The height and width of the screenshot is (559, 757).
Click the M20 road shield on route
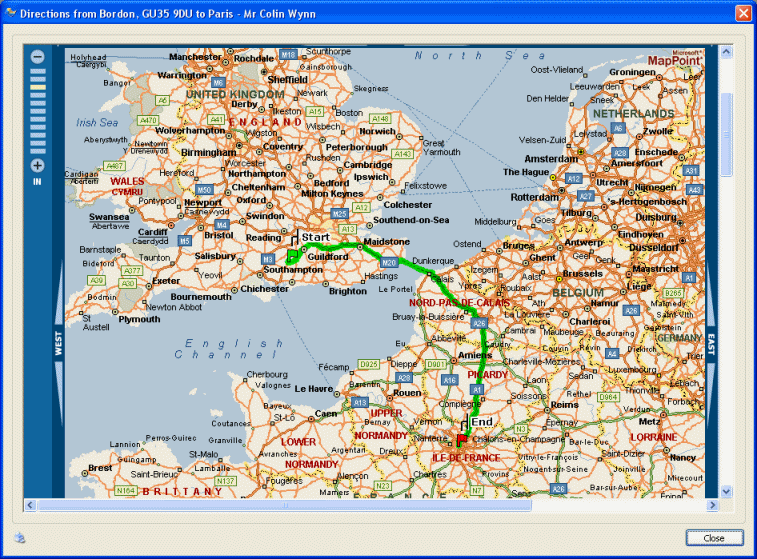[389, 263]
